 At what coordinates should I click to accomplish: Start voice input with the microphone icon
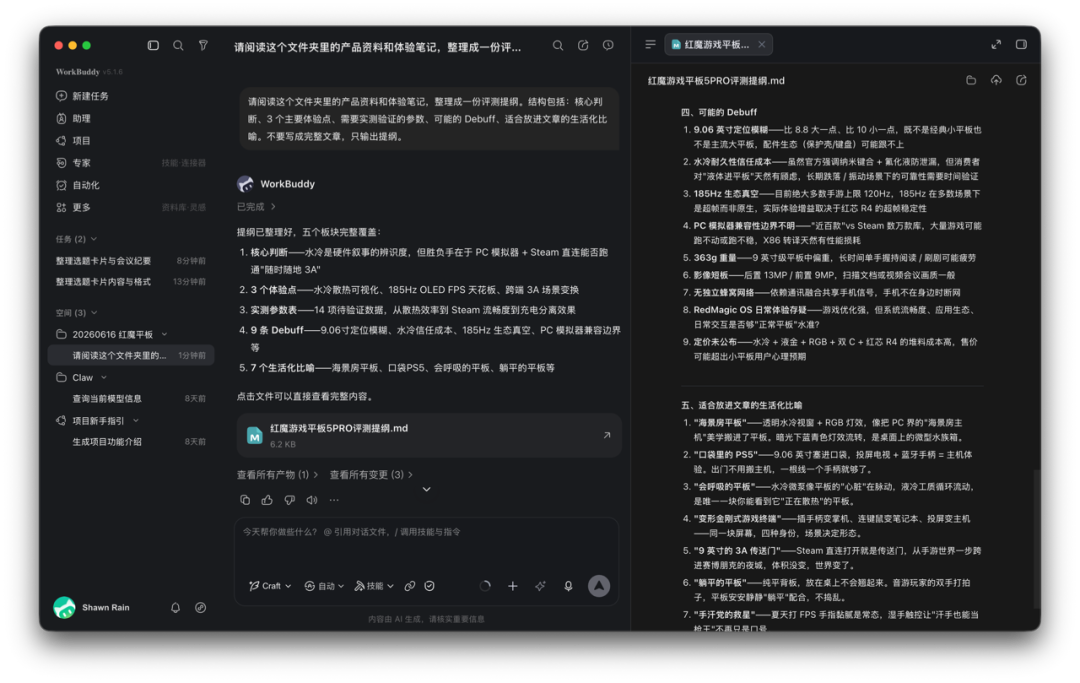[568, 586]
